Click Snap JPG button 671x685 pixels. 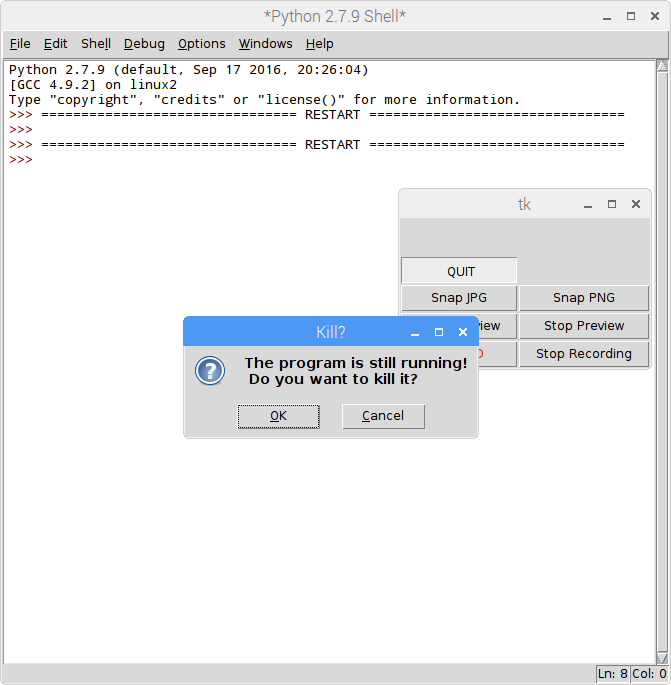[x=459, y=298]
